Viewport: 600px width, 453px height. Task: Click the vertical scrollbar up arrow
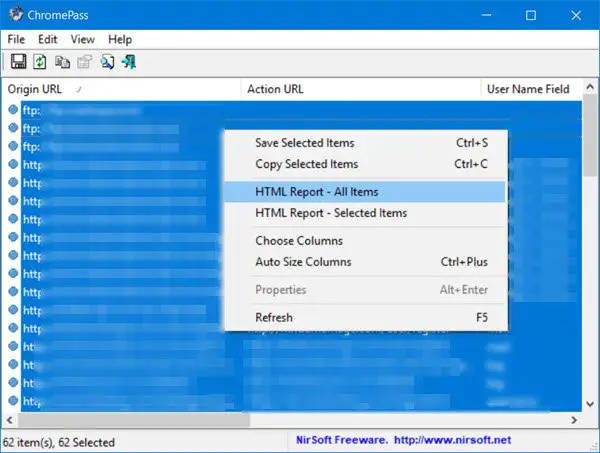tap(590, 87)
